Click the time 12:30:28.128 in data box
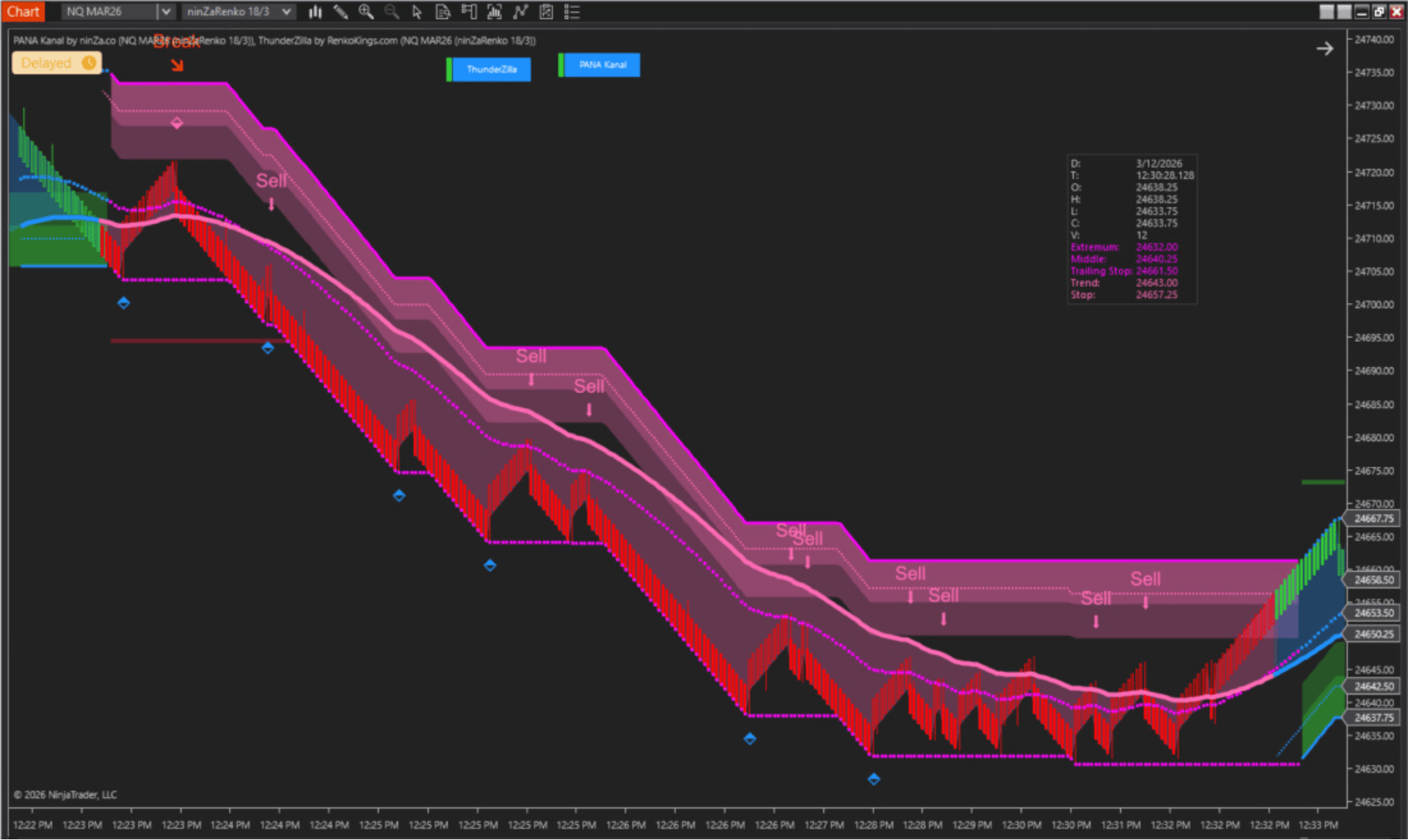This screenshot has width=1408, height=840. (x=1164, y=175)
